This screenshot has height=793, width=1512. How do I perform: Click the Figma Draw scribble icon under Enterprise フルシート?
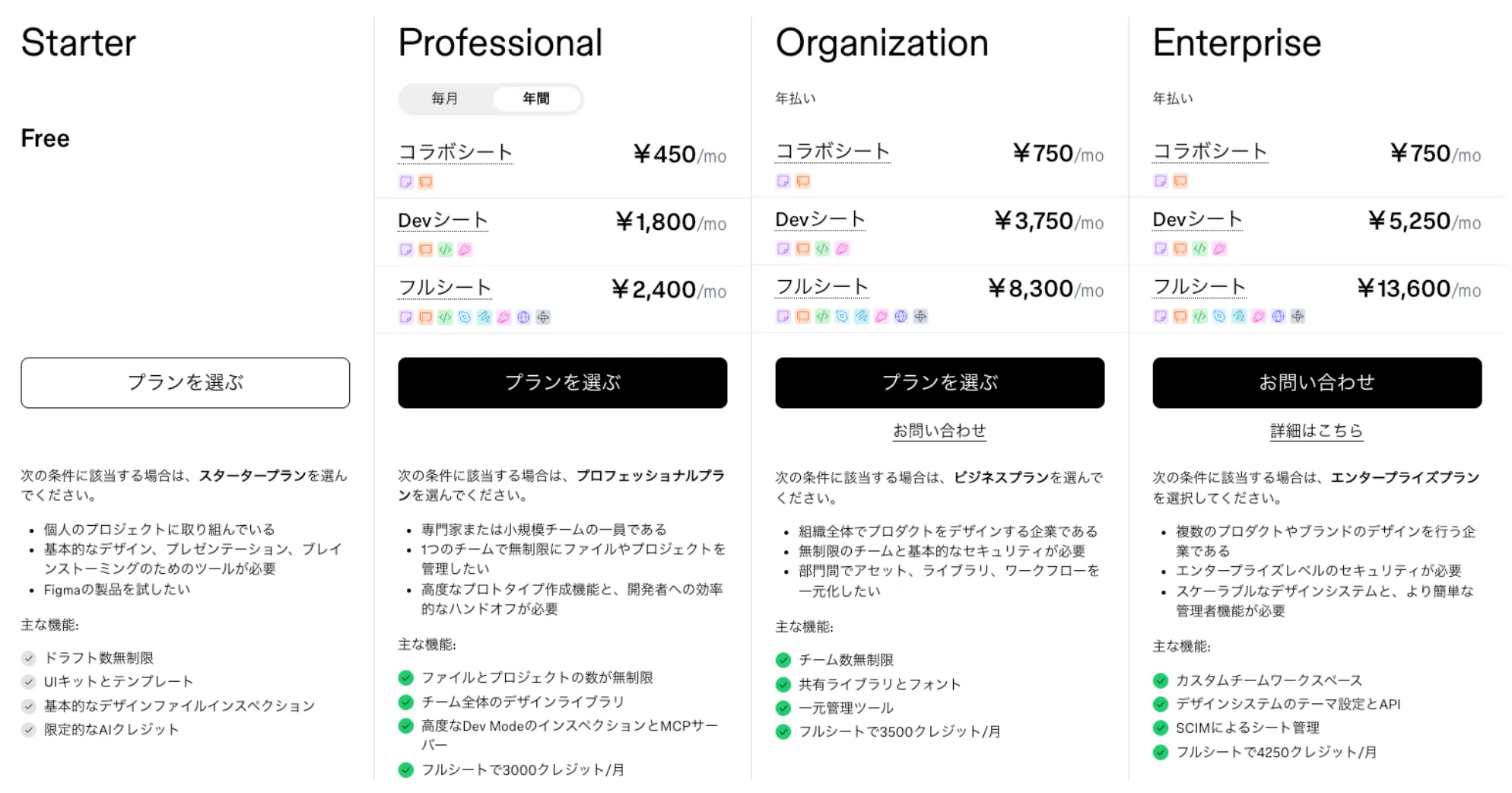[x=1239, y=317]
